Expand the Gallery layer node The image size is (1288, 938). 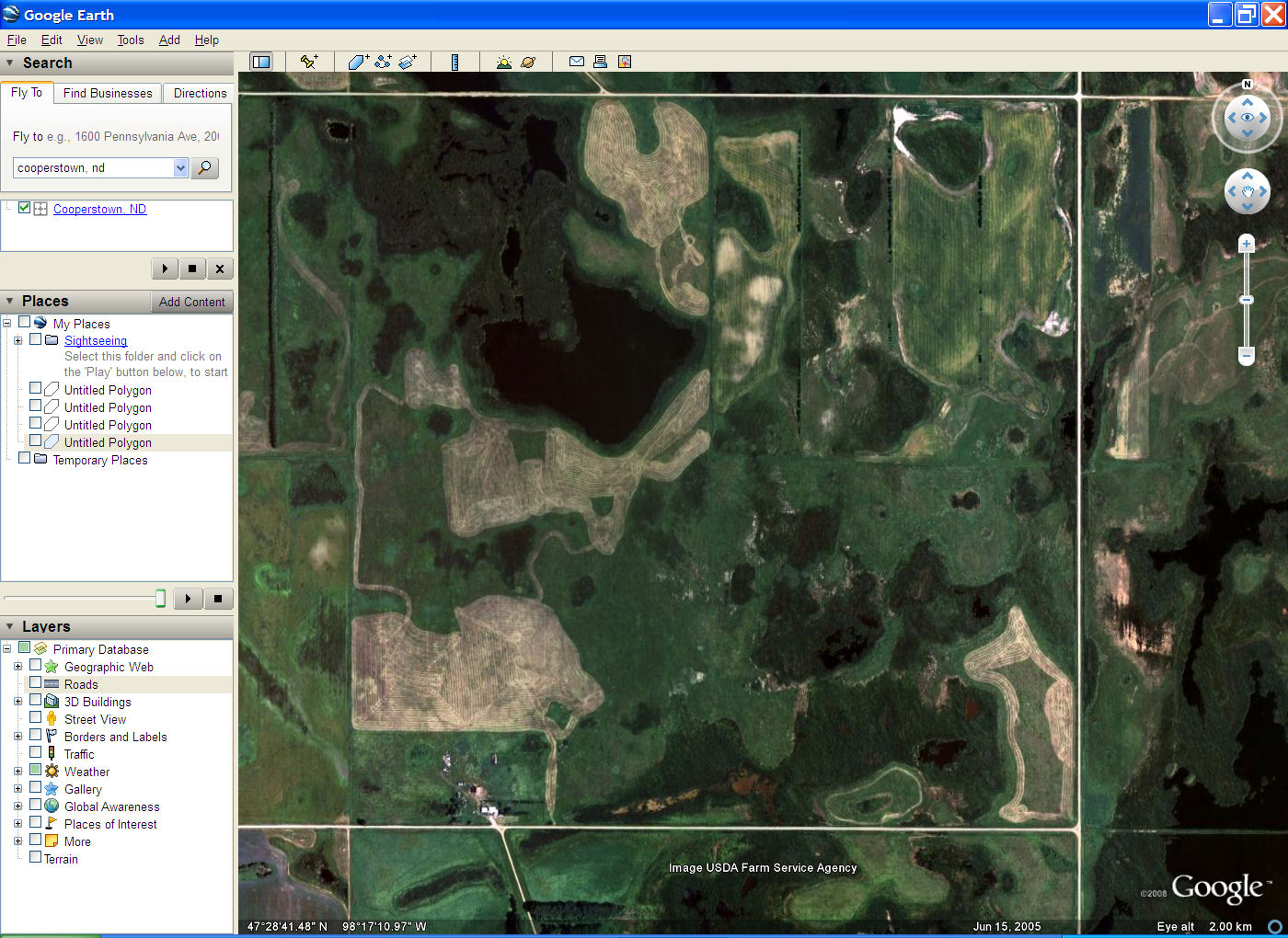click(17, 788)
